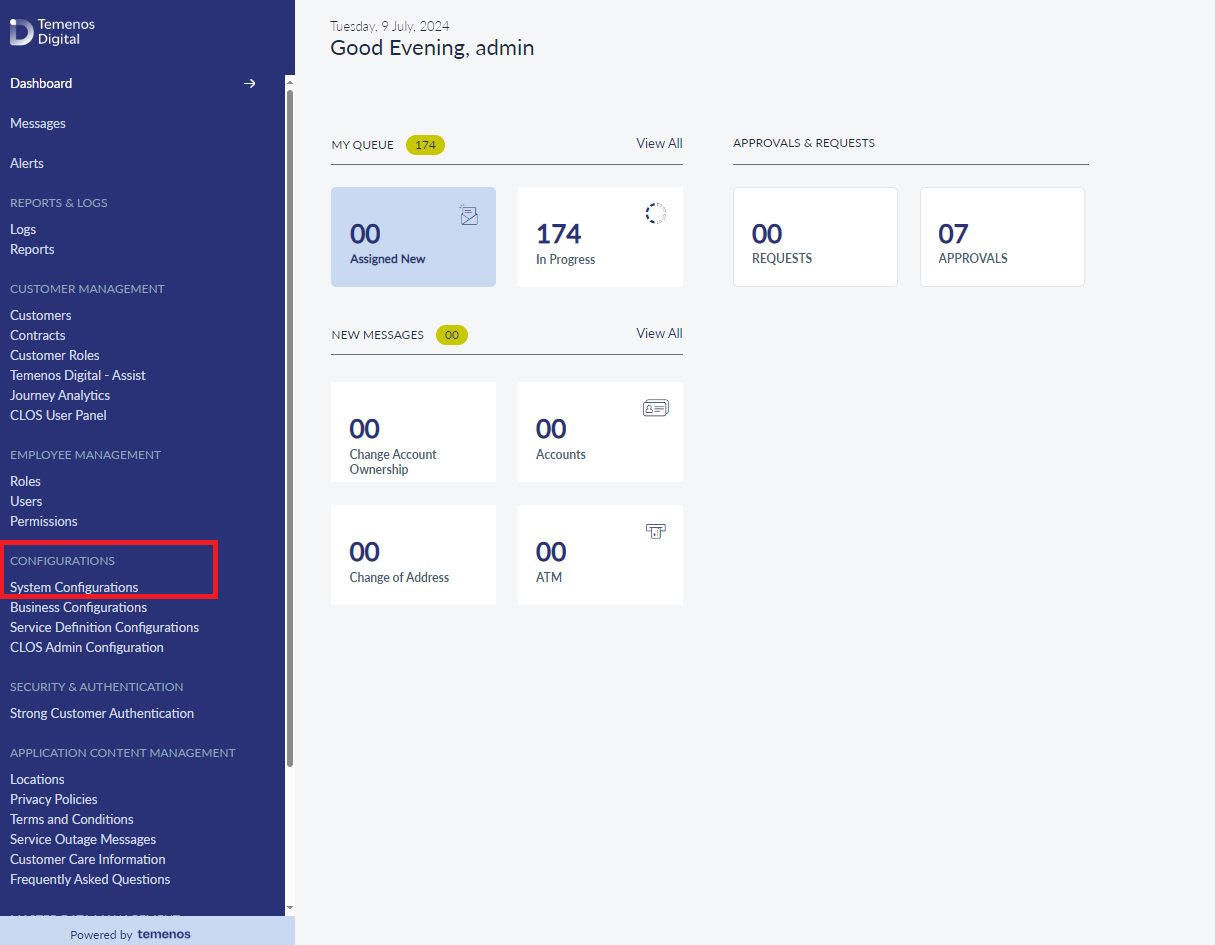Click the envelope icon on Assigned New card
1215x945 pixels.
point(468,215)
